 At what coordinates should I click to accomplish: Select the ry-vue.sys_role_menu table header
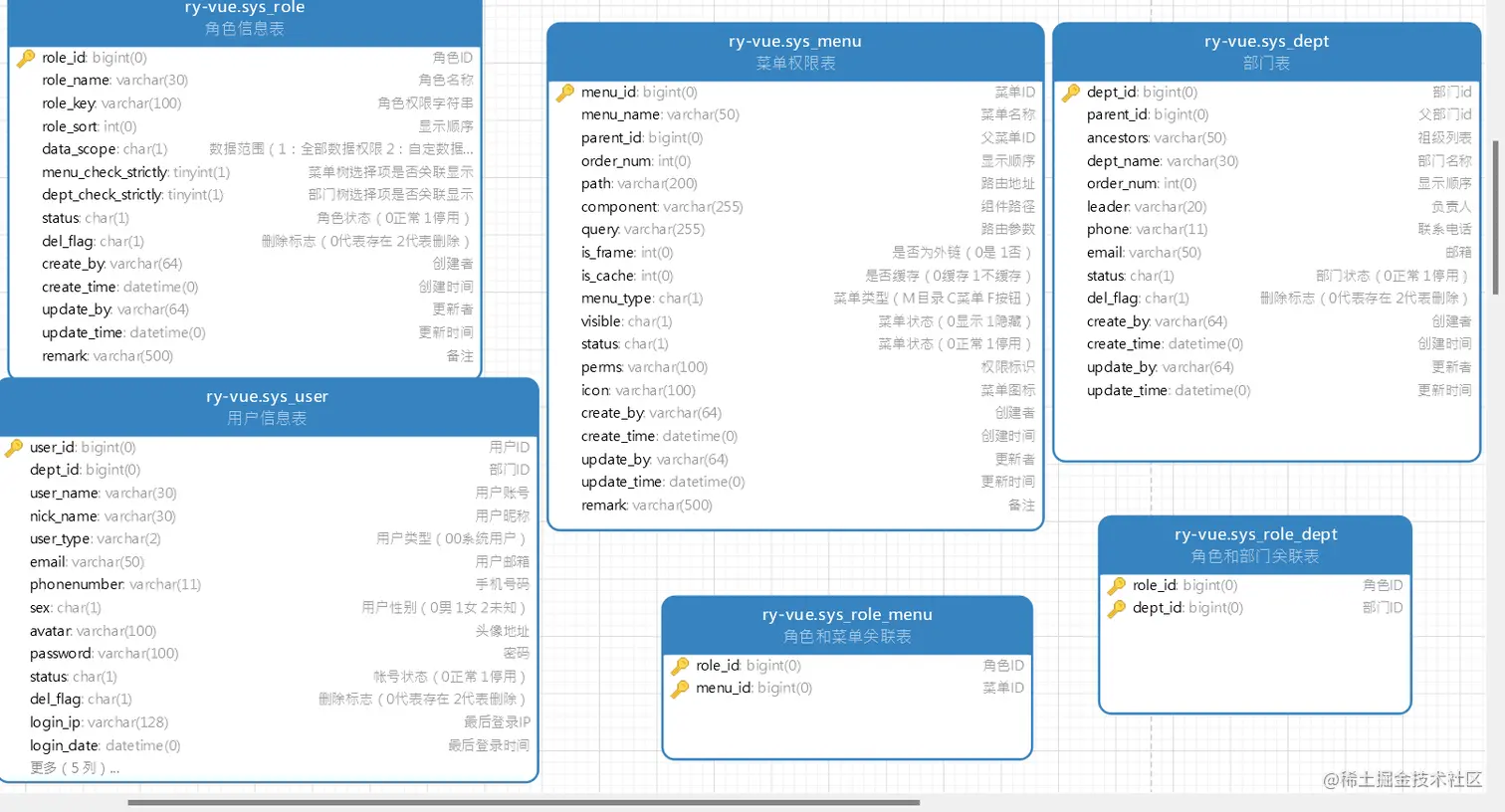tap(847, 624)
